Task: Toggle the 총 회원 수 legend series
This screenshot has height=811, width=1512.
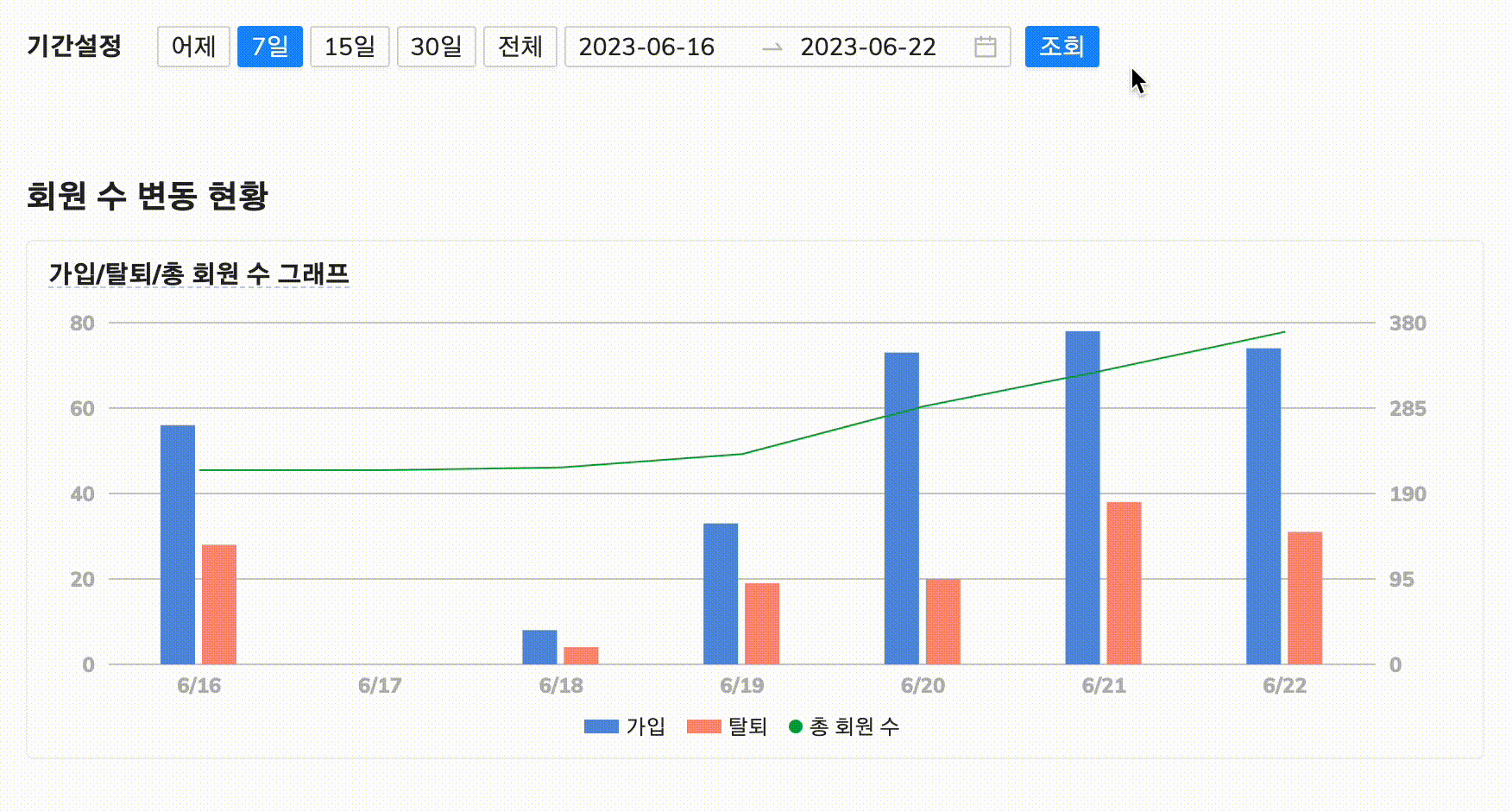Action: pos(844,726)
